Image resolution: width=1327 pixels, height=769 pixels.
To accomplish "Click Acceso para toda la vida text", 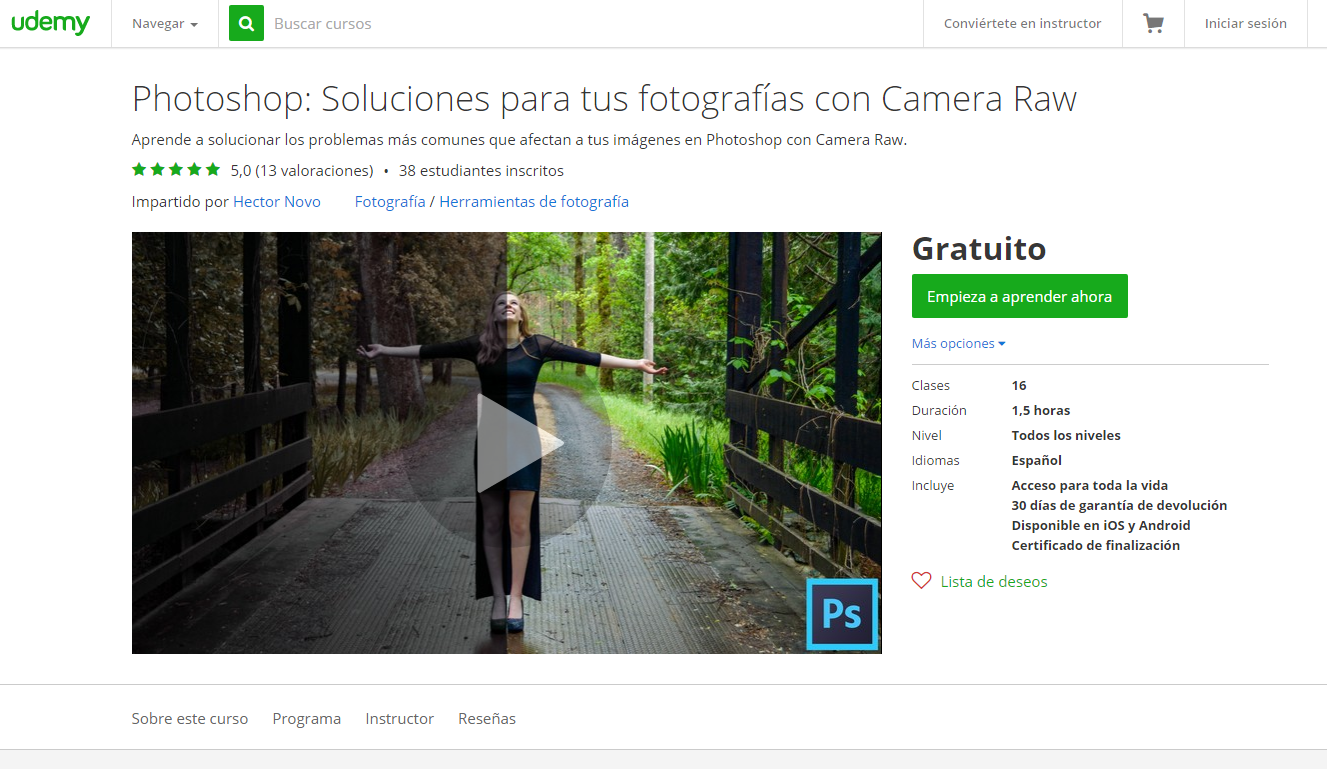I will (x=1090, y=485).
